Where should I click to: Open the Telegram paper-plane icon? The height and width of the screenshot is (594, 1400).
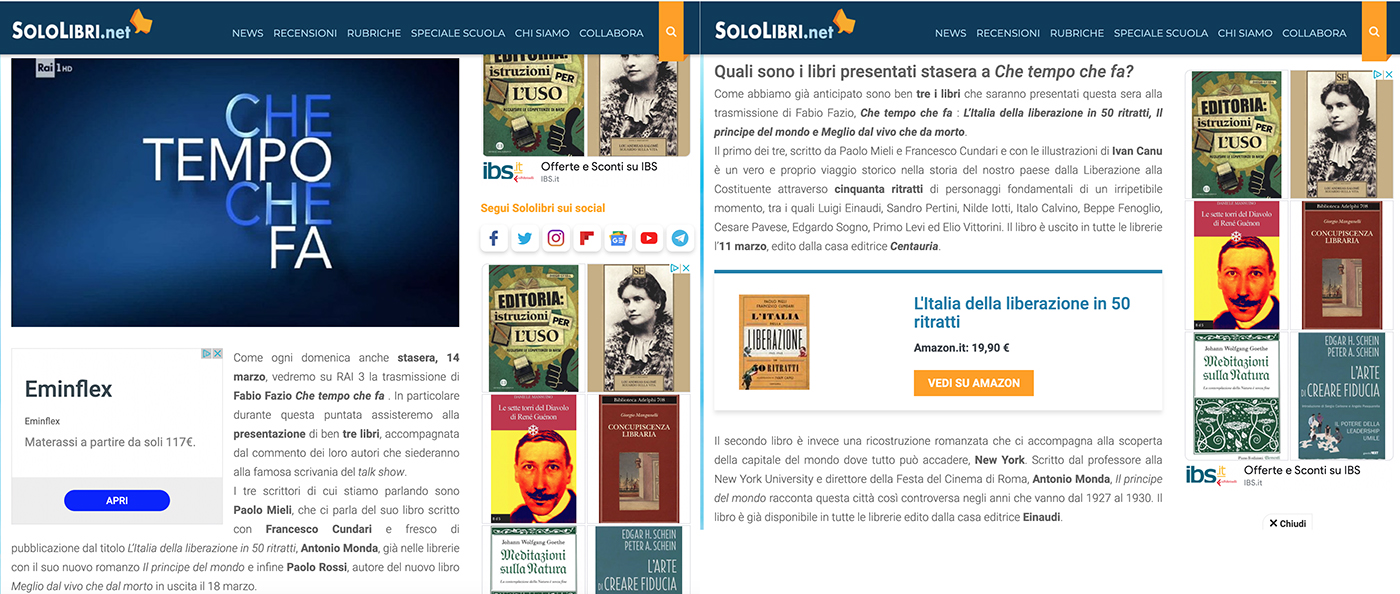(x=680, y=238)
